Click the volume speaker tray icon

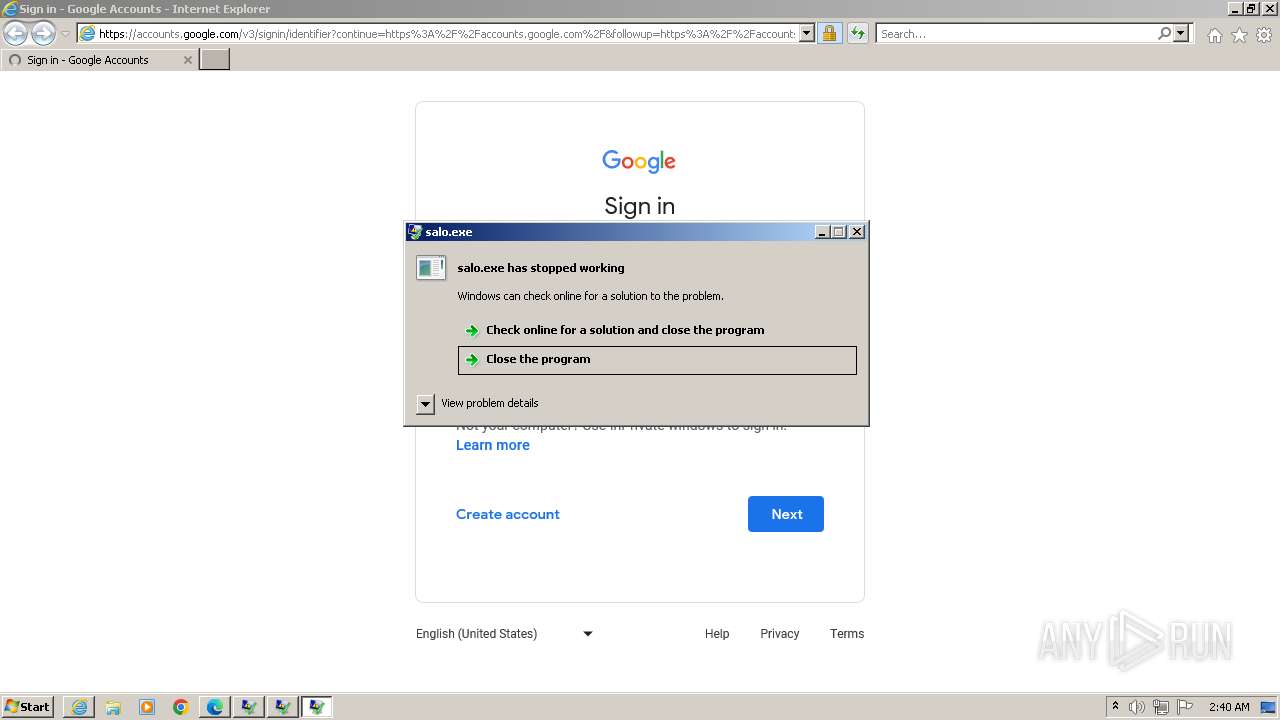(1137, 707)
